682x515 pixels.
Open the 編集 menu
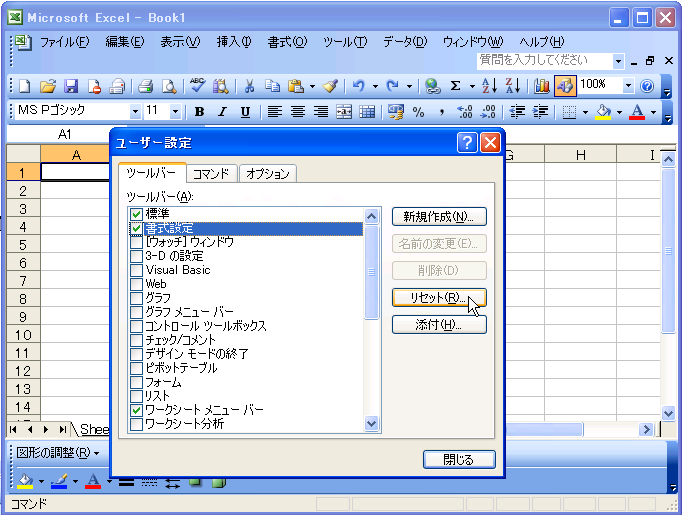pos(124,42)
